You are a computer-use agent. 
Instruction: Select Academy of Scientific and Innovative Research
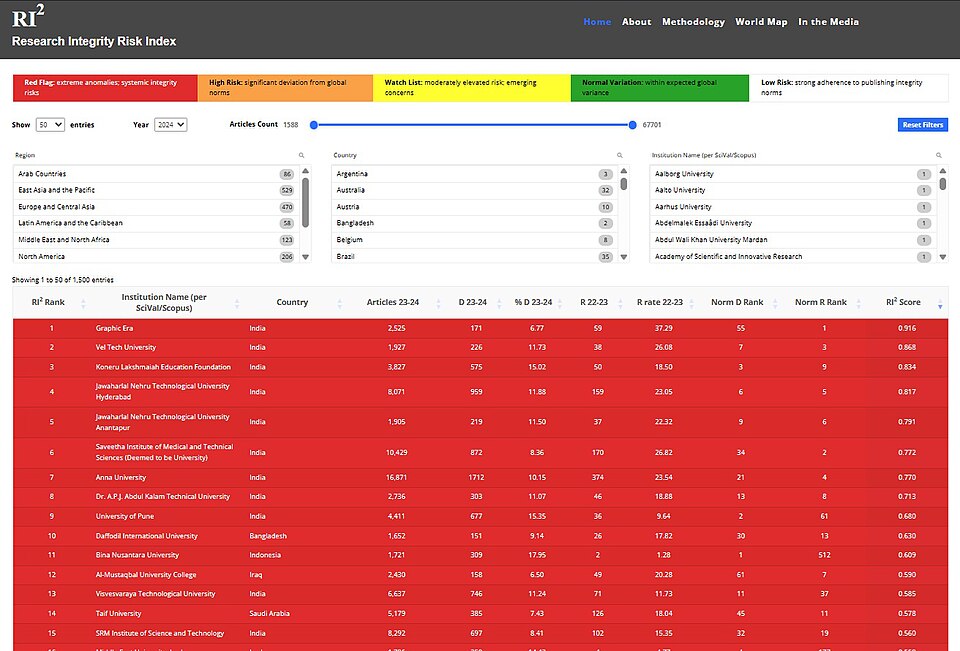[x=793, y=257]
